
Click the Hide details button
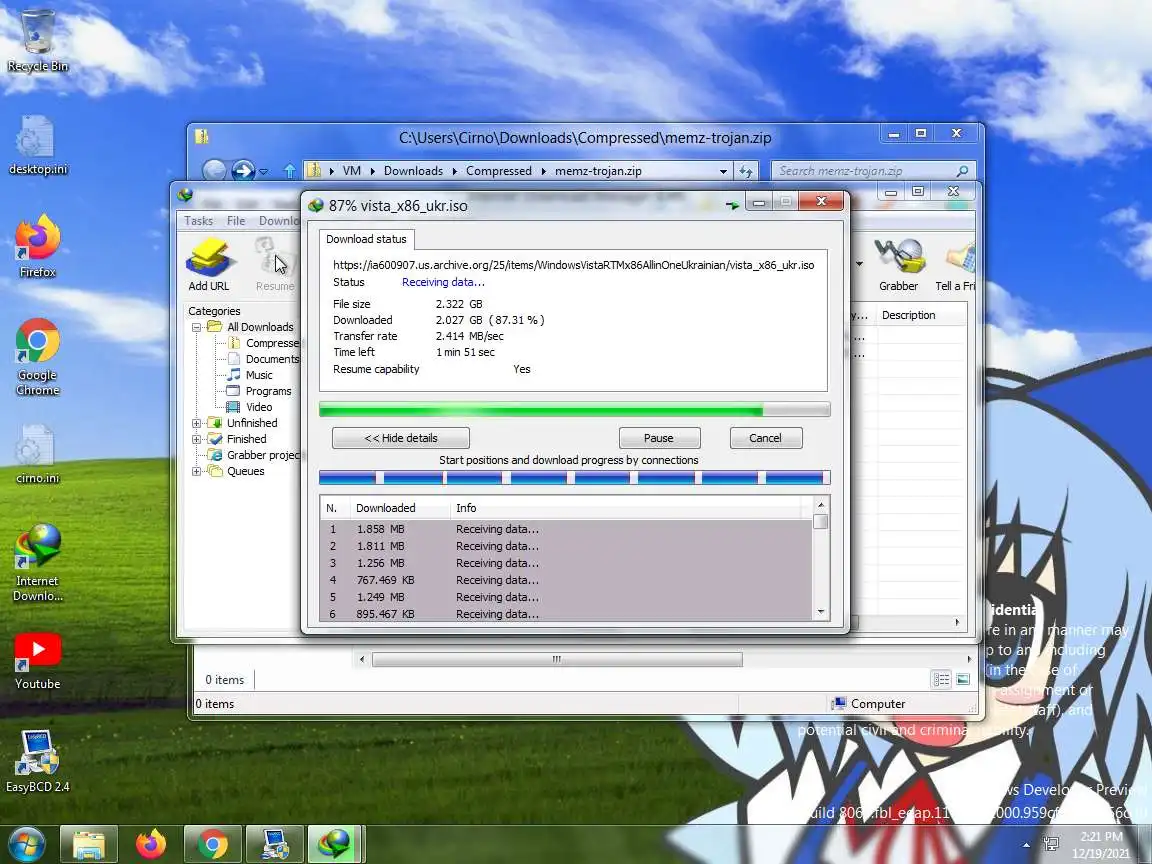pyautogui.click(x=400, y=438)
